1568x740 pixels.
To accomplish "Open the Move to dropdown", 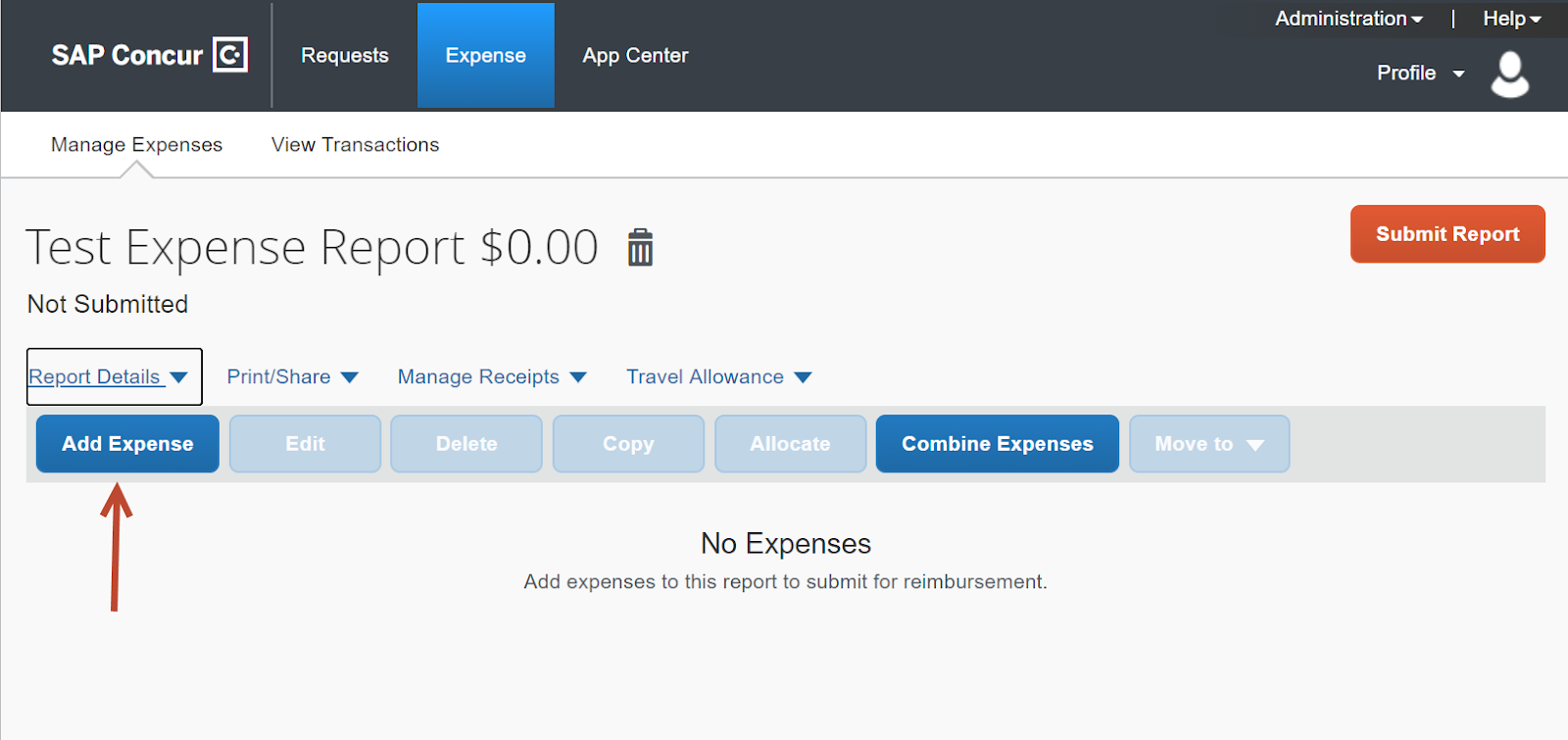I will [x=1207, y=443].
